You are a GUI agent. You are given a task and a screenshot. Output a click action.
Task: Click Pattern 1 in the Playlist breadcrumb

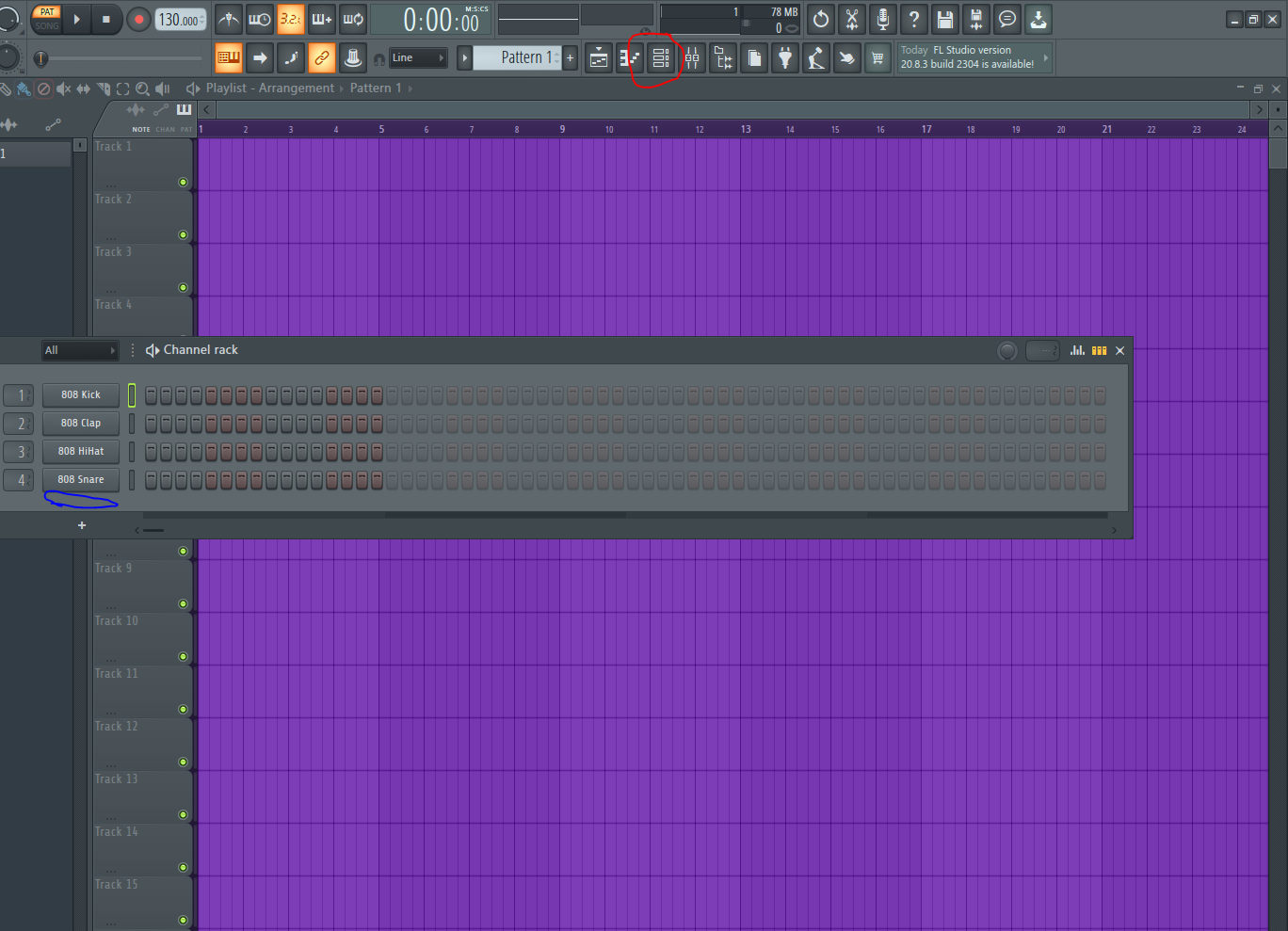(x=376, y=88)
